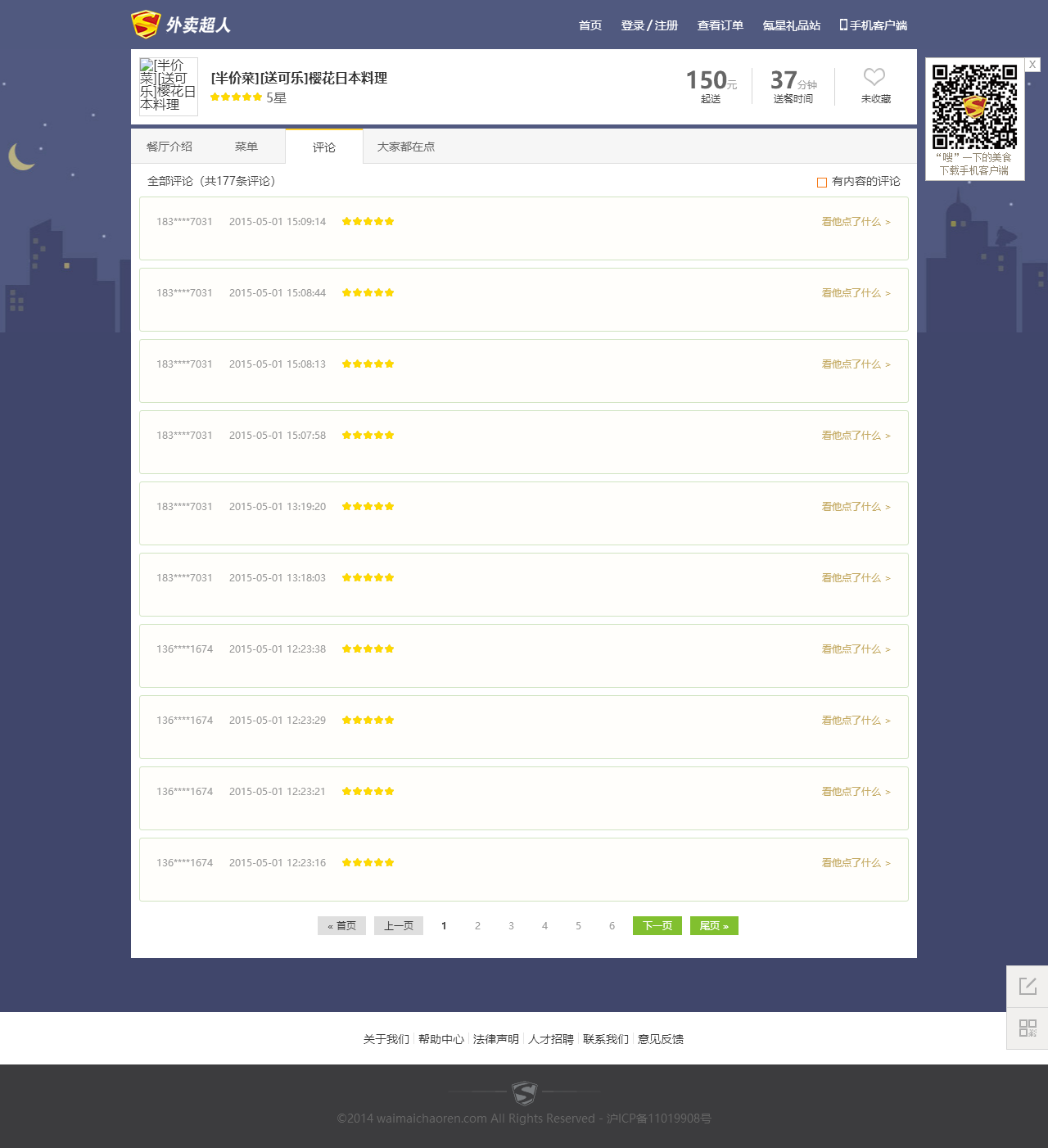Open the 手机客户端 link with phone icon
1048x1148 pixels.
pyautogui.click(x=873, y=25)
